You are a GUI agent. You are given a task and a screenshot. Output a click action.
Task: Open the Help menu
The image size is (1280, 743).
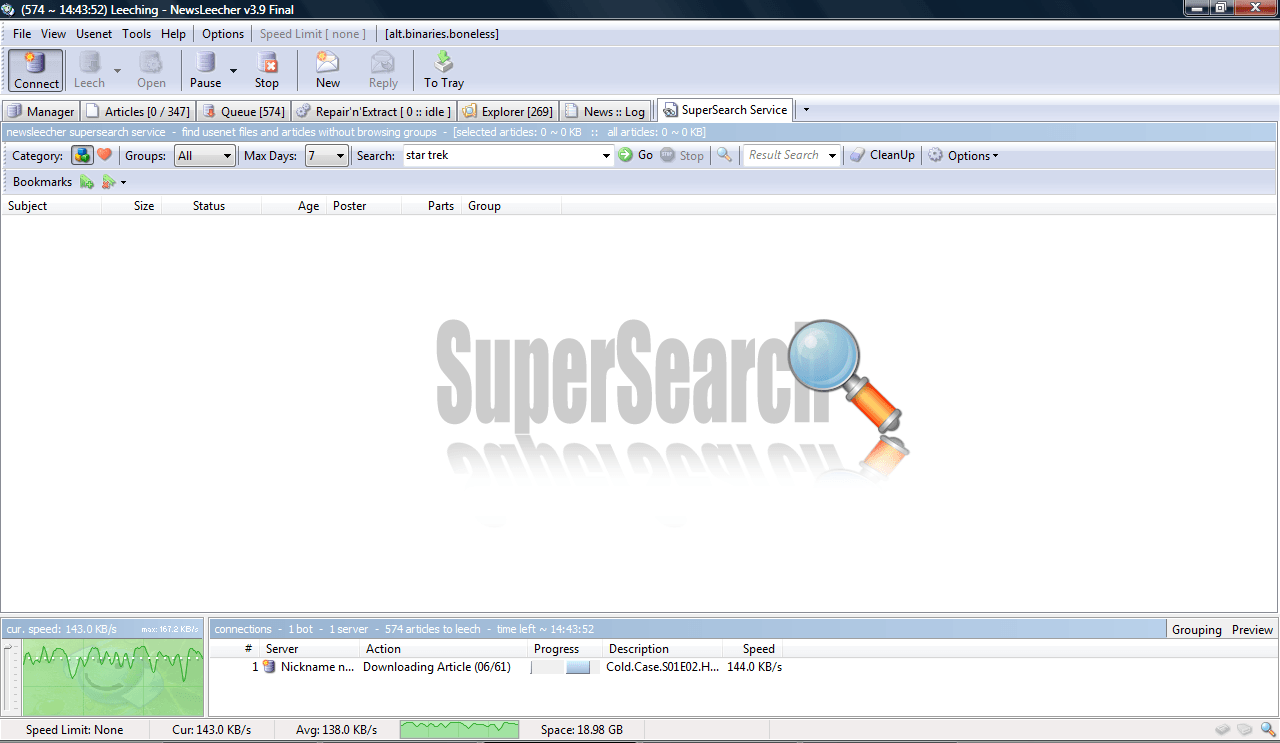tap(174, 34)
